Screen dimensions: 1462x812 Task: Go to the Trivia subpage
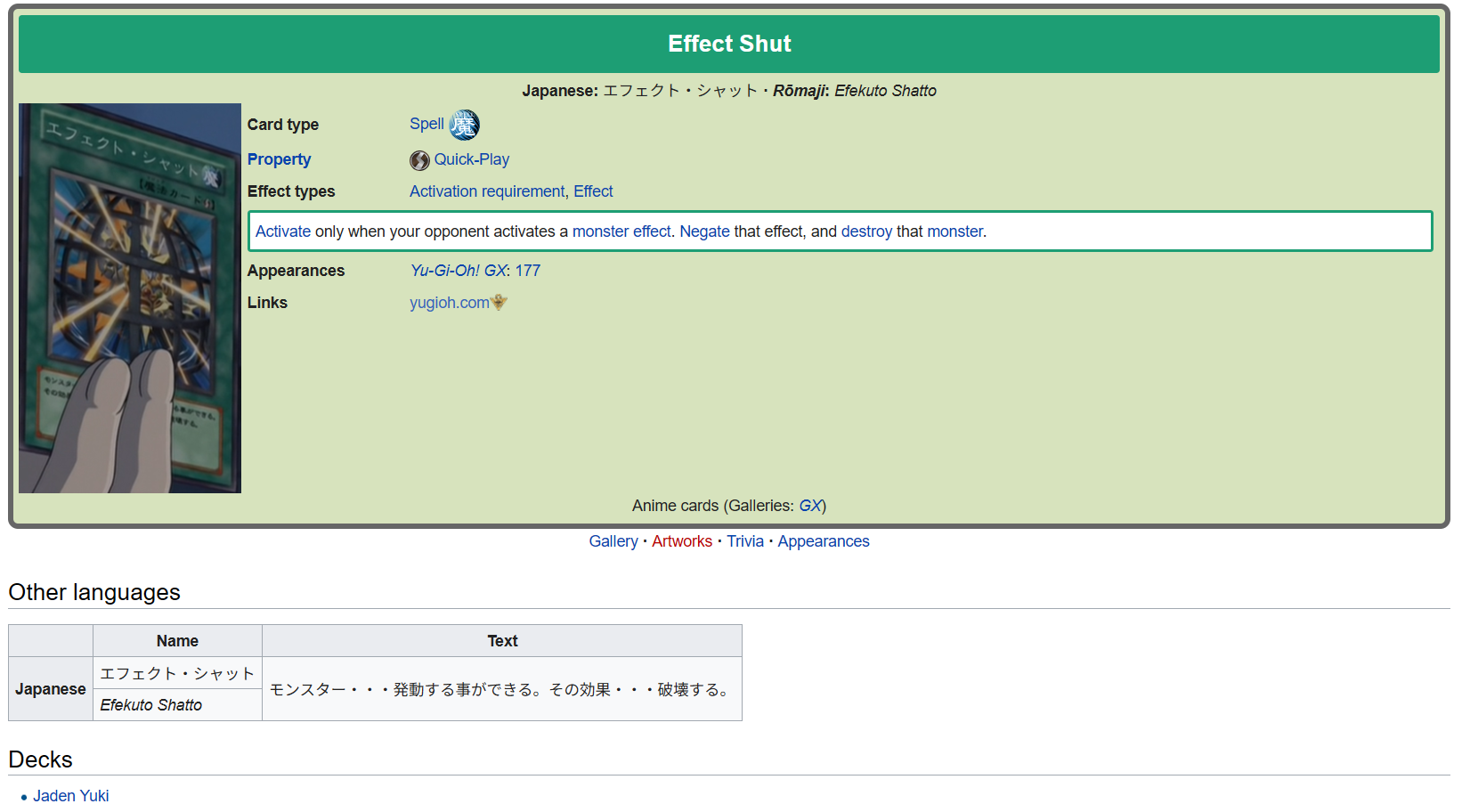[745, 541]
